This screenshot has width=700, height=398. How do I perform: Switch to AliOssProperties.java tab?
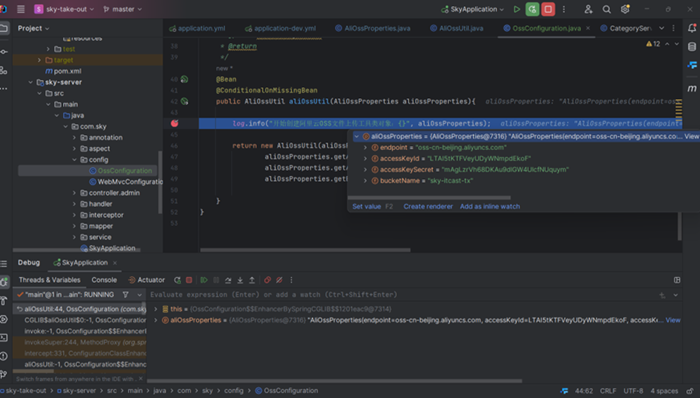(373, 28)
